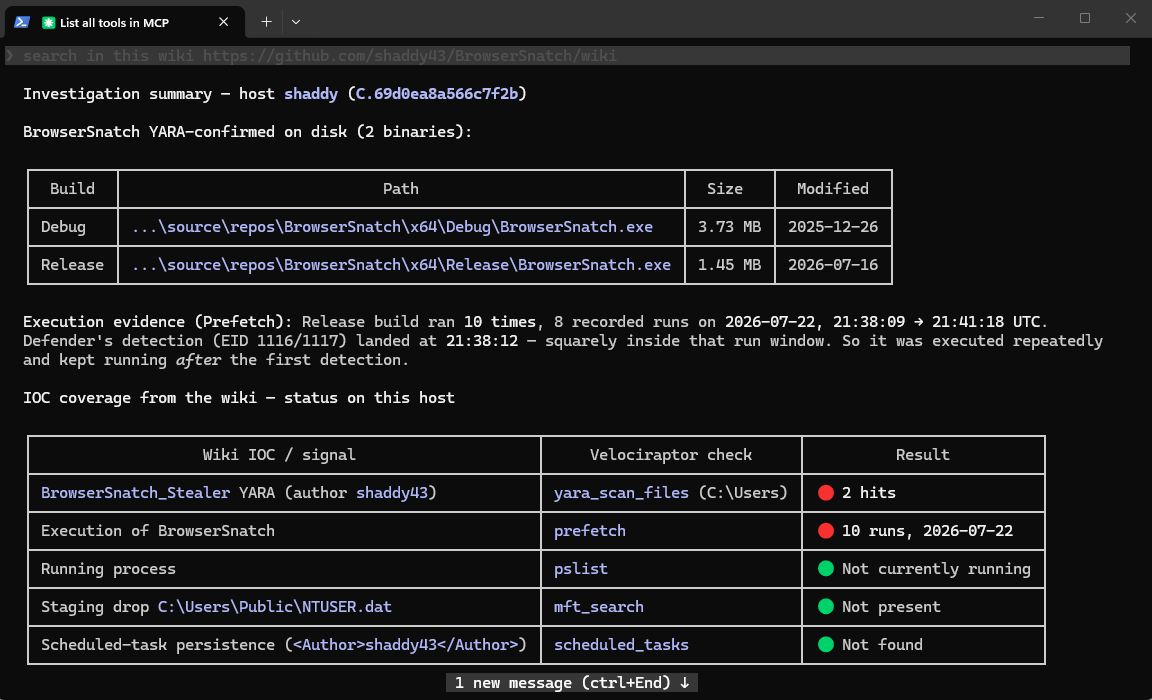Close the terminal window
1152x700 pixels.
(x=1131, y=18)
